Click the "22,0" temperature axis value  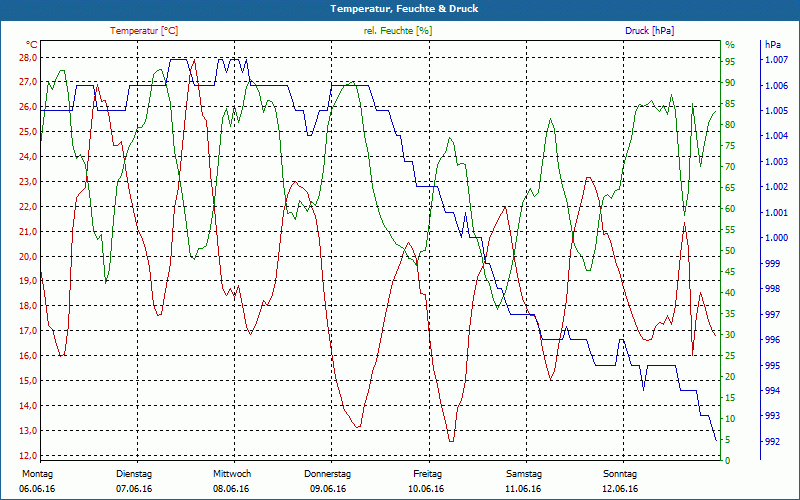(28, 207)
